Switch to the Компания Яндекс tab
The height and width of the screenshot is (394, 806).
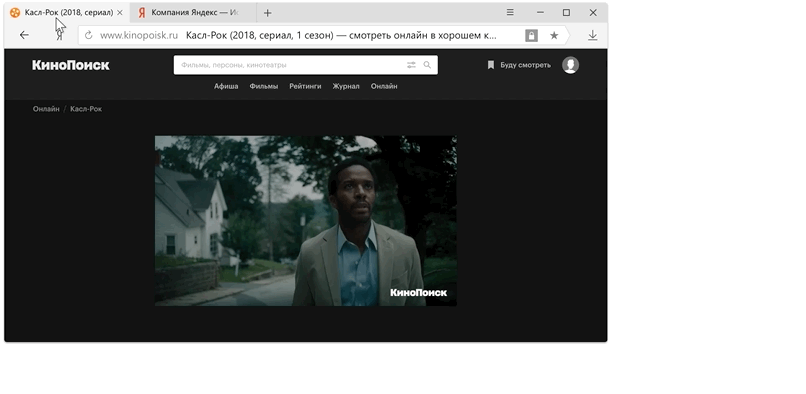coord(193,13)
